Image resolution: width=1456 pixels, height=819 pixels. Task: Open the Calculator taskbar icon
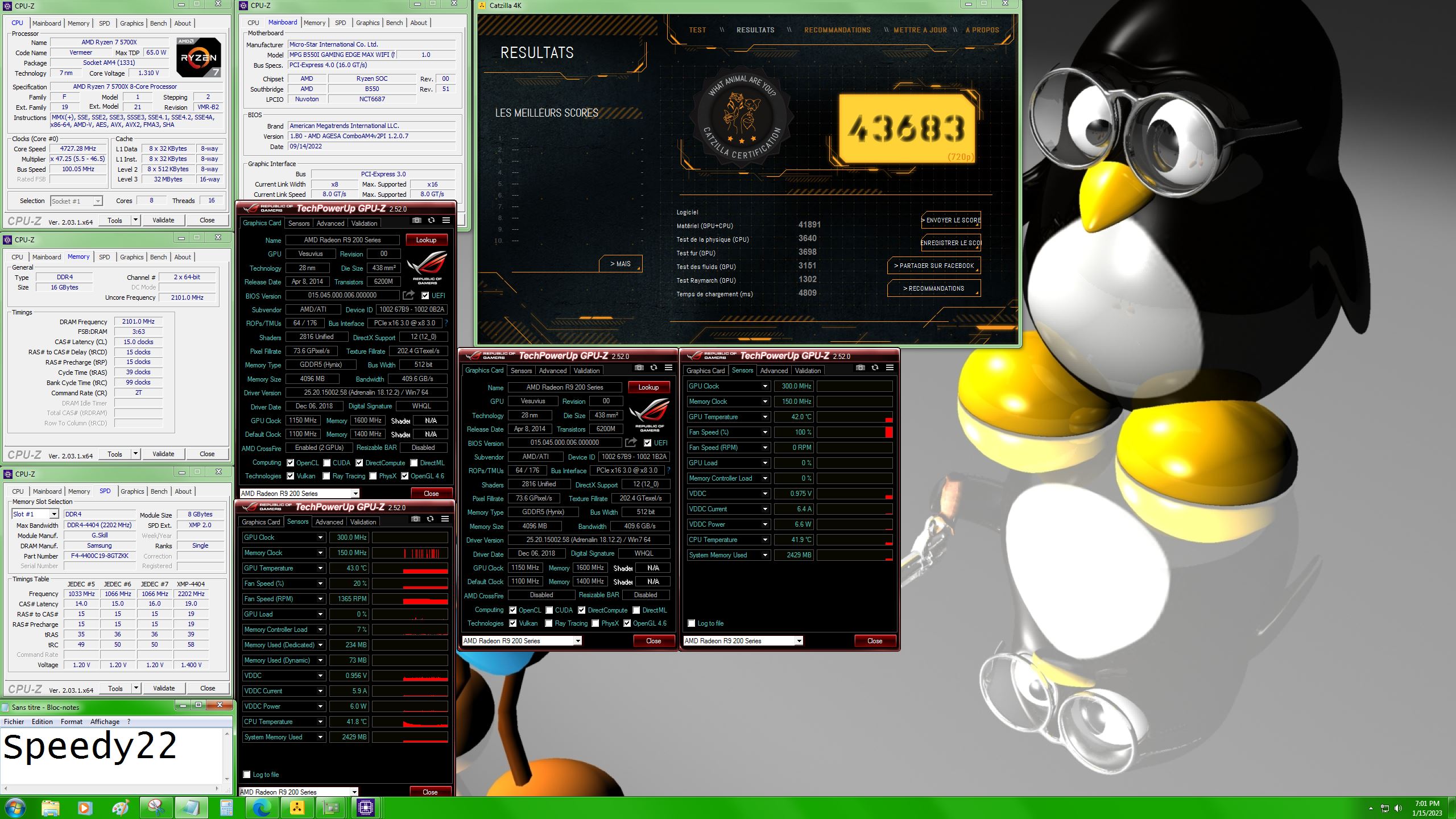point(226,808)
